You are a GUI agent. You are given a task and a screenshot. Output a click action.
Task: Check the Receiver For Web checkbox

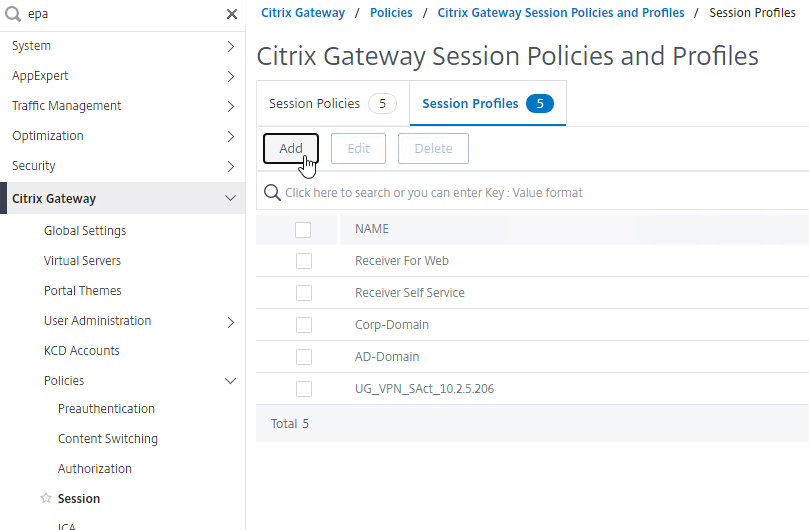point(304,261)
